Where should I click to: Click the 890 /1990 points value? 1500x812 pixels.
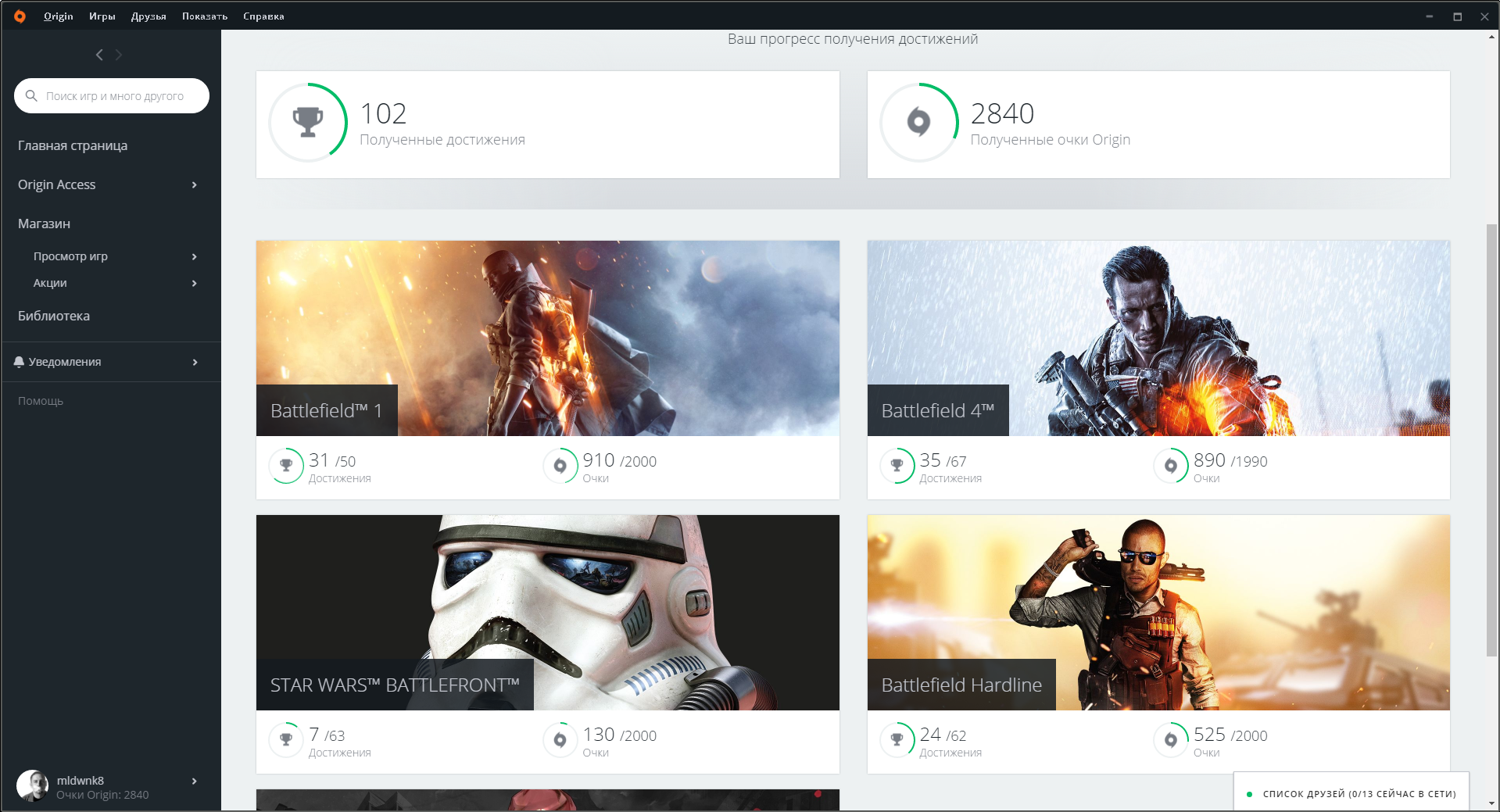pyautogui.click(x=1230, y=460)
